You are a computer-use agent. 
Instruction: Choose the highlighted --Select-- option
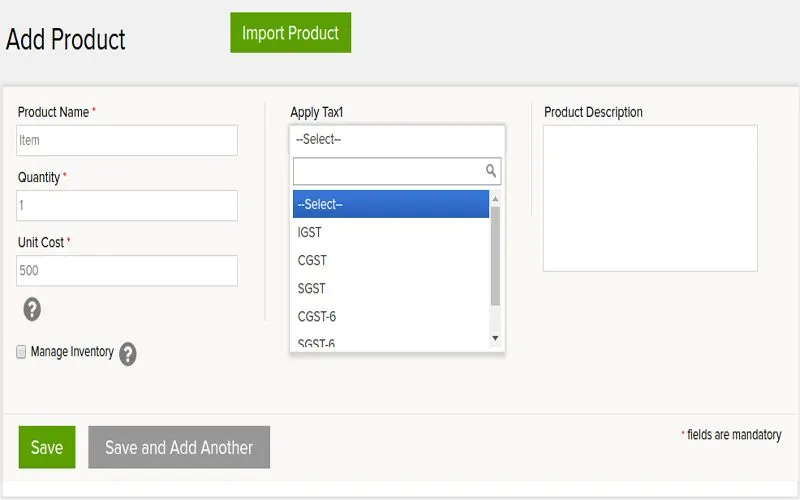pyautogui.click(x=391, y=204)
